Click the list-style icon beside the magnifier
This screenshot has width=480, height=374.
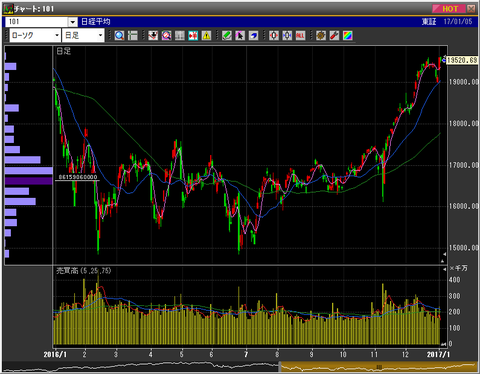[x=133, y=35]
